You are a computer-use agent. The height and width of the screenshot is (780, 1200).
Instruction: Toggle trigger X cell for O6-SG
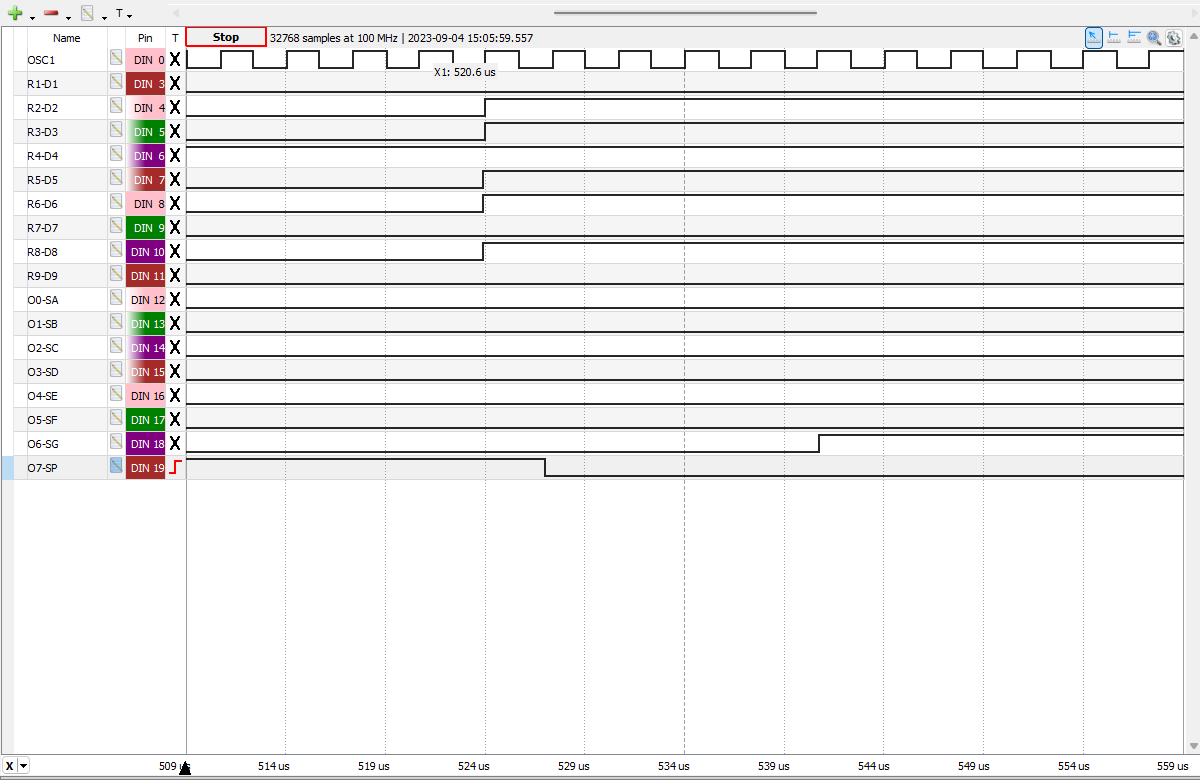175,443
